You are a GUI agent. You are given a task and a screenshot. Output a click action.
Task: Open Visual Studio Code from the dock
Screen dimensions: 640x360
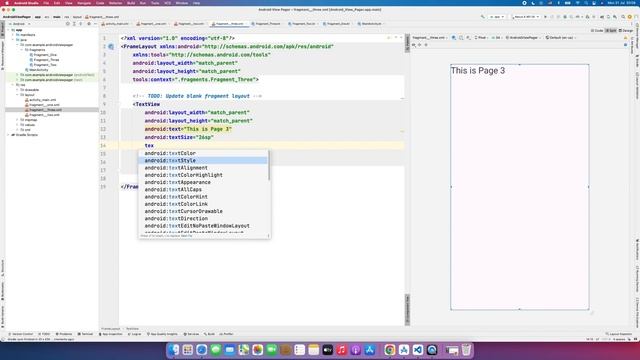tap(418, 350)
